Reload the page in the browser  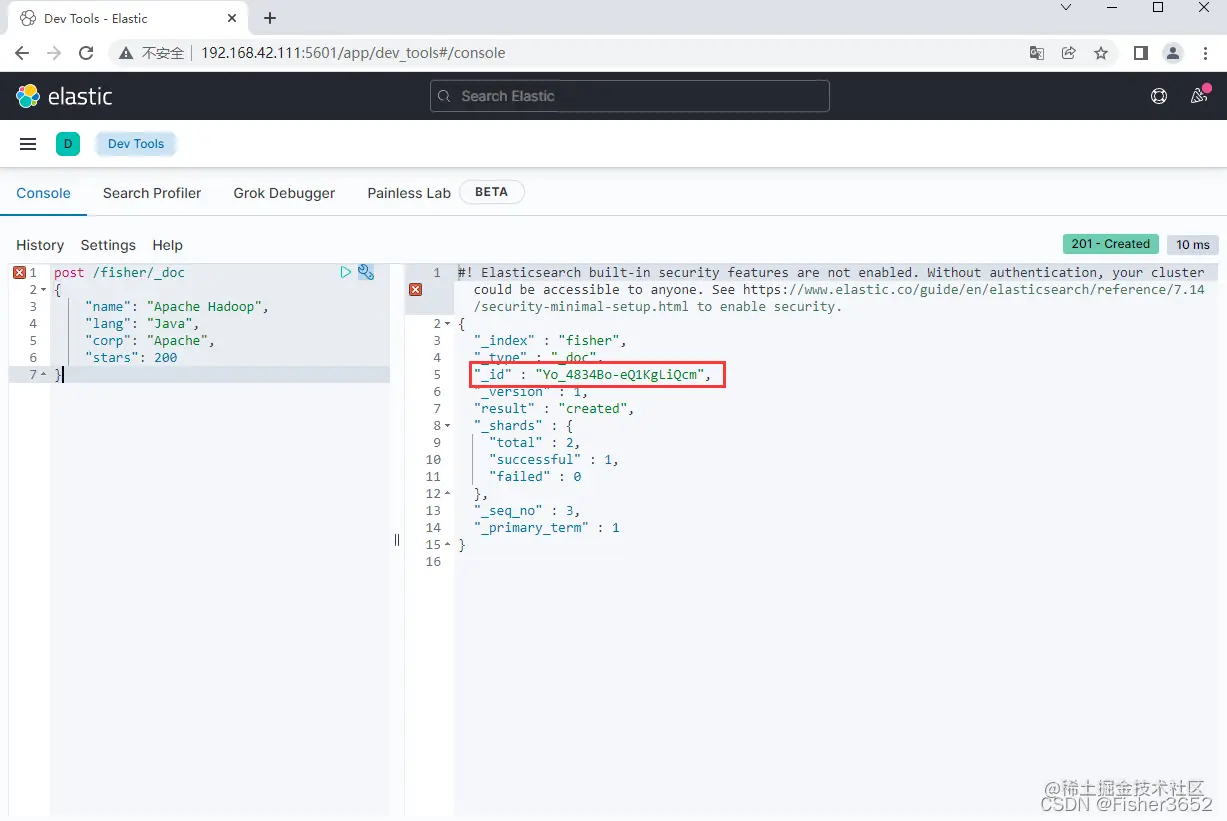[86, 53]
